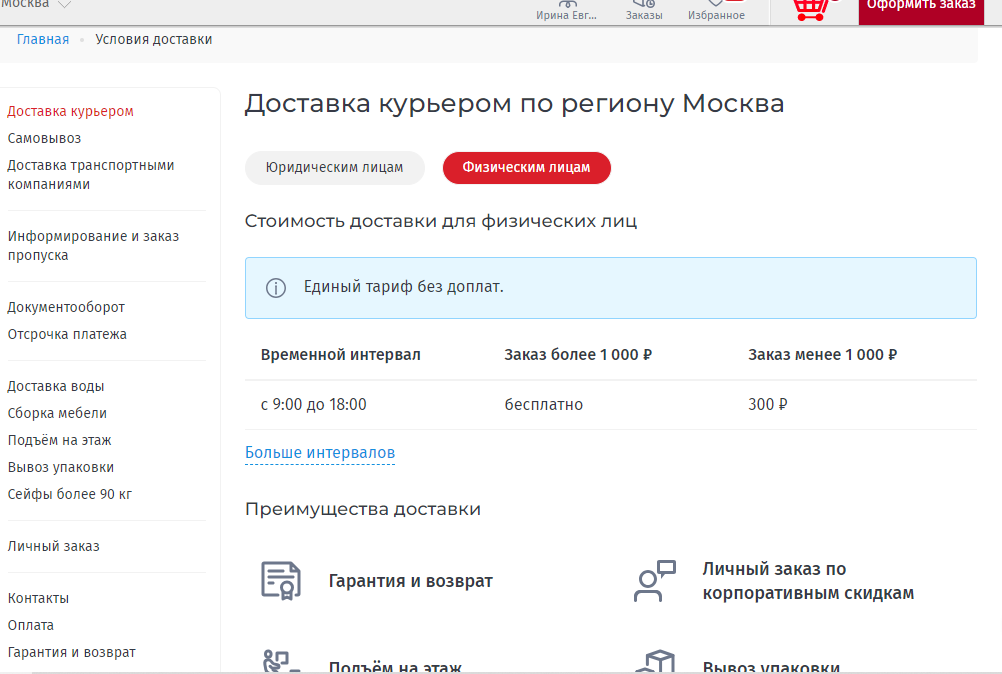This screenshot has height=674, width=1002.
Task: Click the 300 ₽ table cell
Action: coord(767,404)
